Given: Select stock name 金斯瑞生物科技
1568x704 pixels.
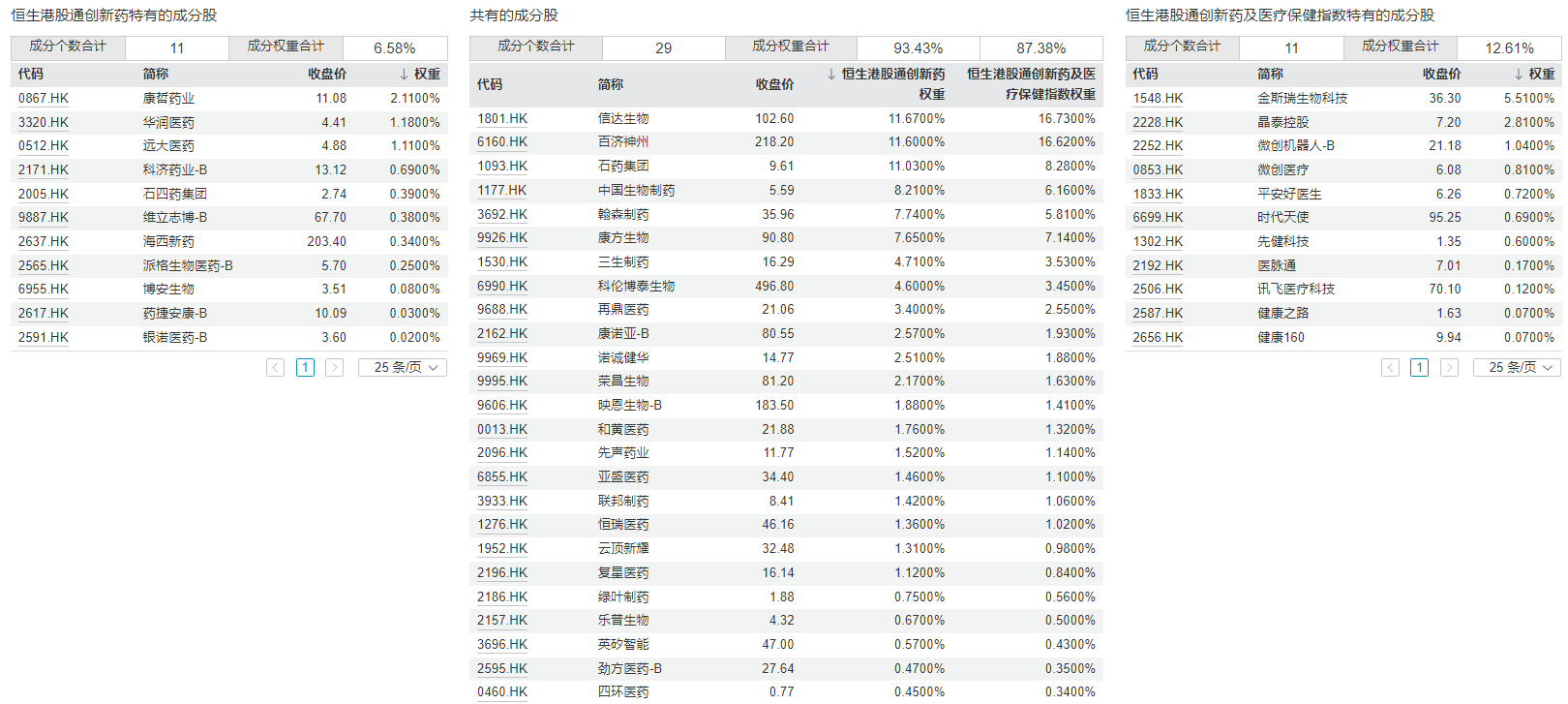Looking at the screenshot, I should (x=1303, y=99).
